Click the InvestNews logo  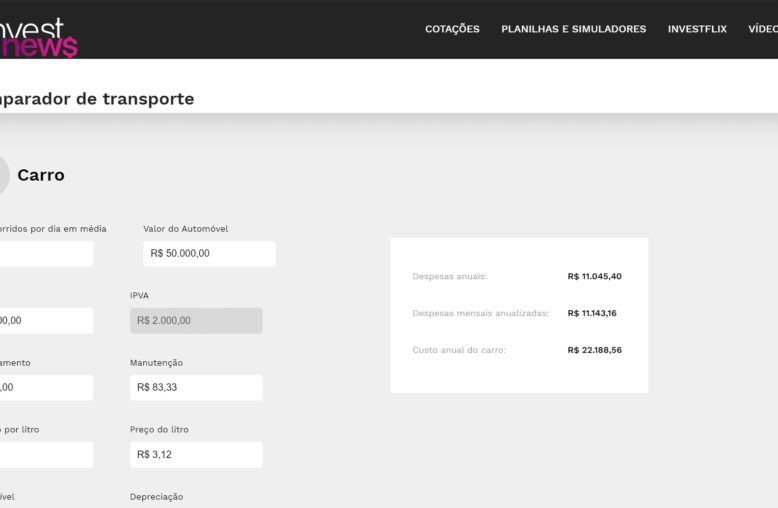(38, 38)
